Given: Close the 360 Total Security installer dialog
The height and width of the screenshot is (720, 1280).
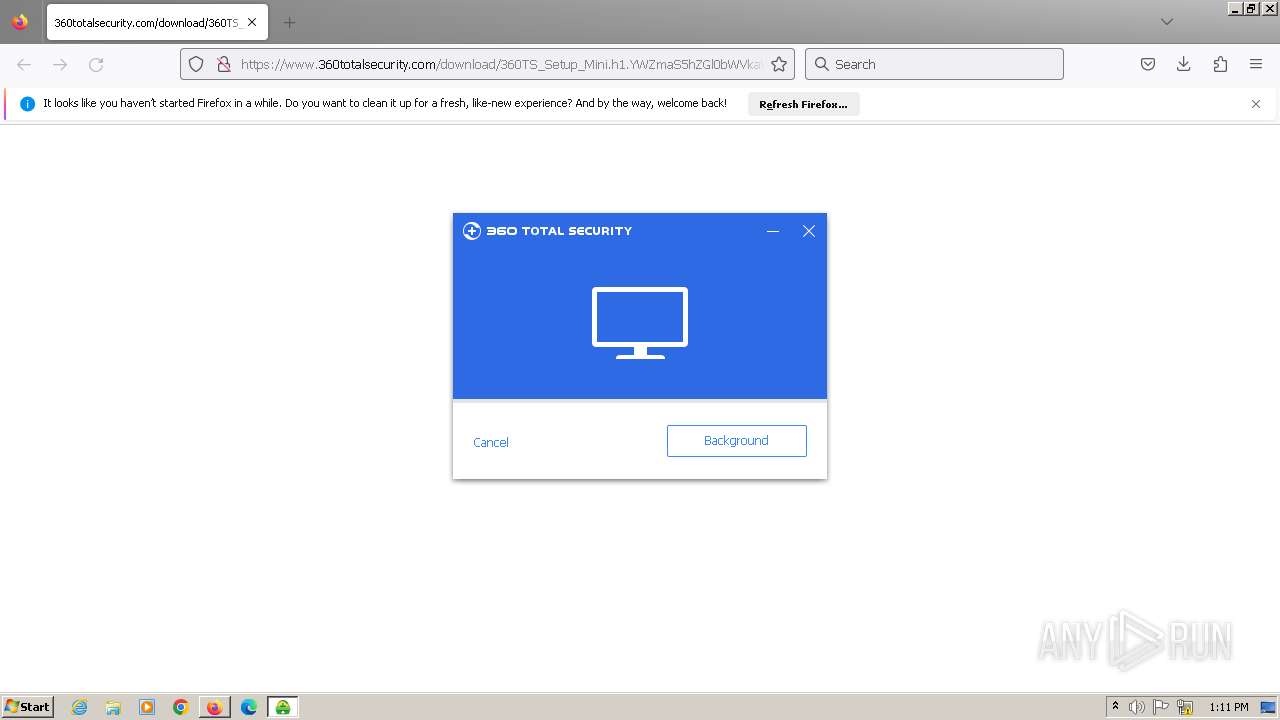Looking at the screenshot, I should pyautogui.click(x=809, y=231).
